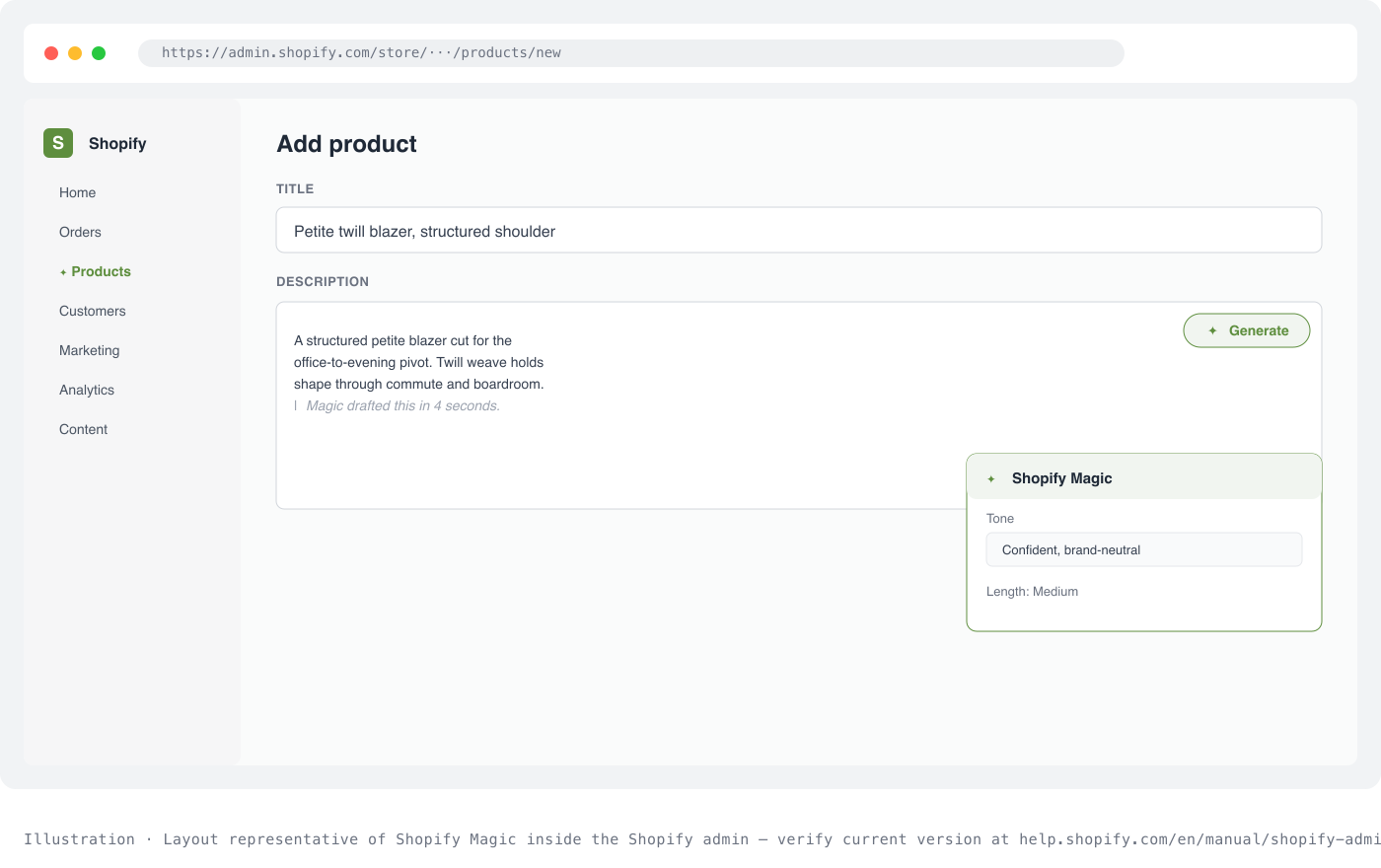Open Analytics from the sidebar

(87, 390)
